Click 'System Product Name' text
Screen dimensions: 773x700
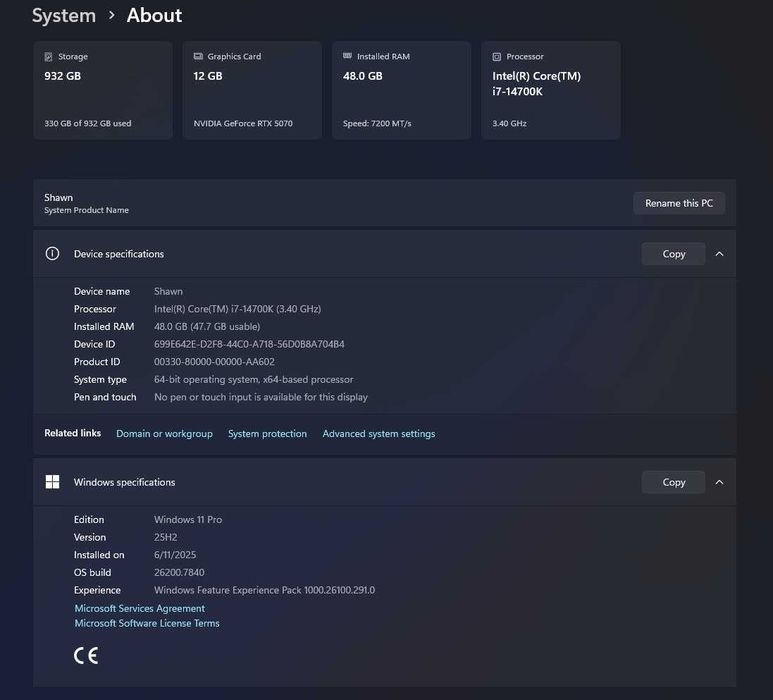click(x=86, y=210)
